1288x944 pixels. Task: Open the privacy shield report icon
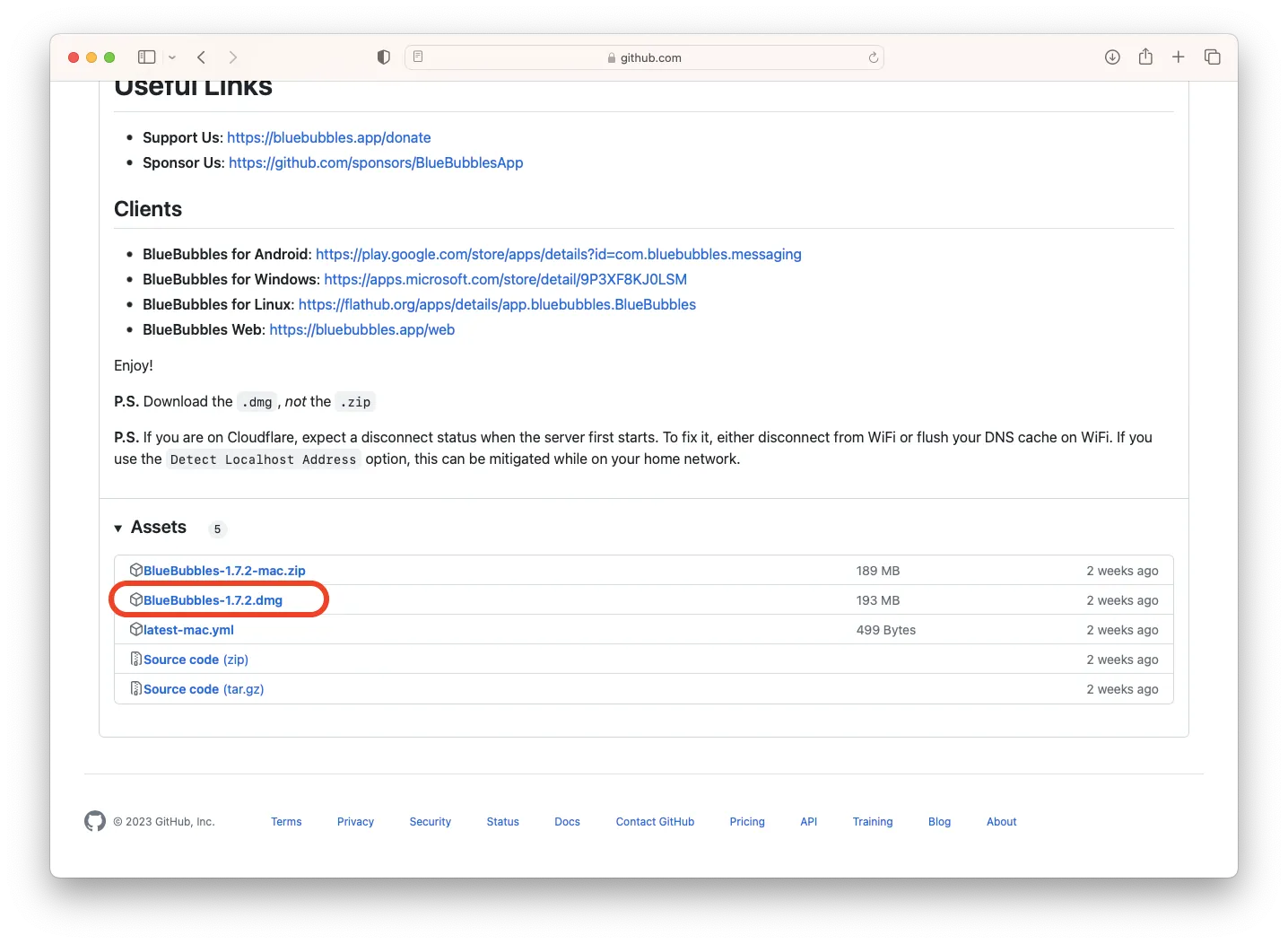(x=384, y=57)
